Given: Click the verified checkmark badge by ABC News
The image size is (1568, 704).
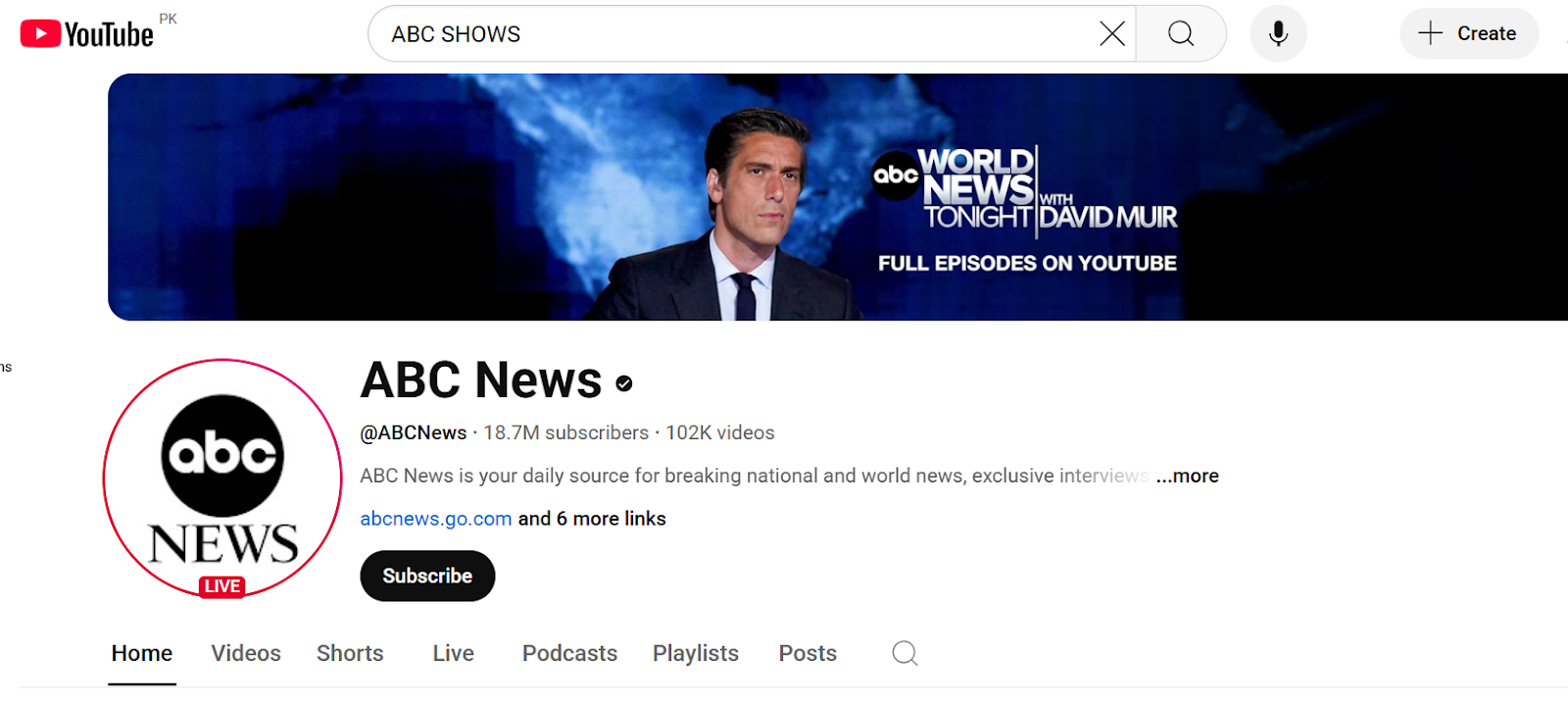Looking at the screenshot, I should coord(624,383).
